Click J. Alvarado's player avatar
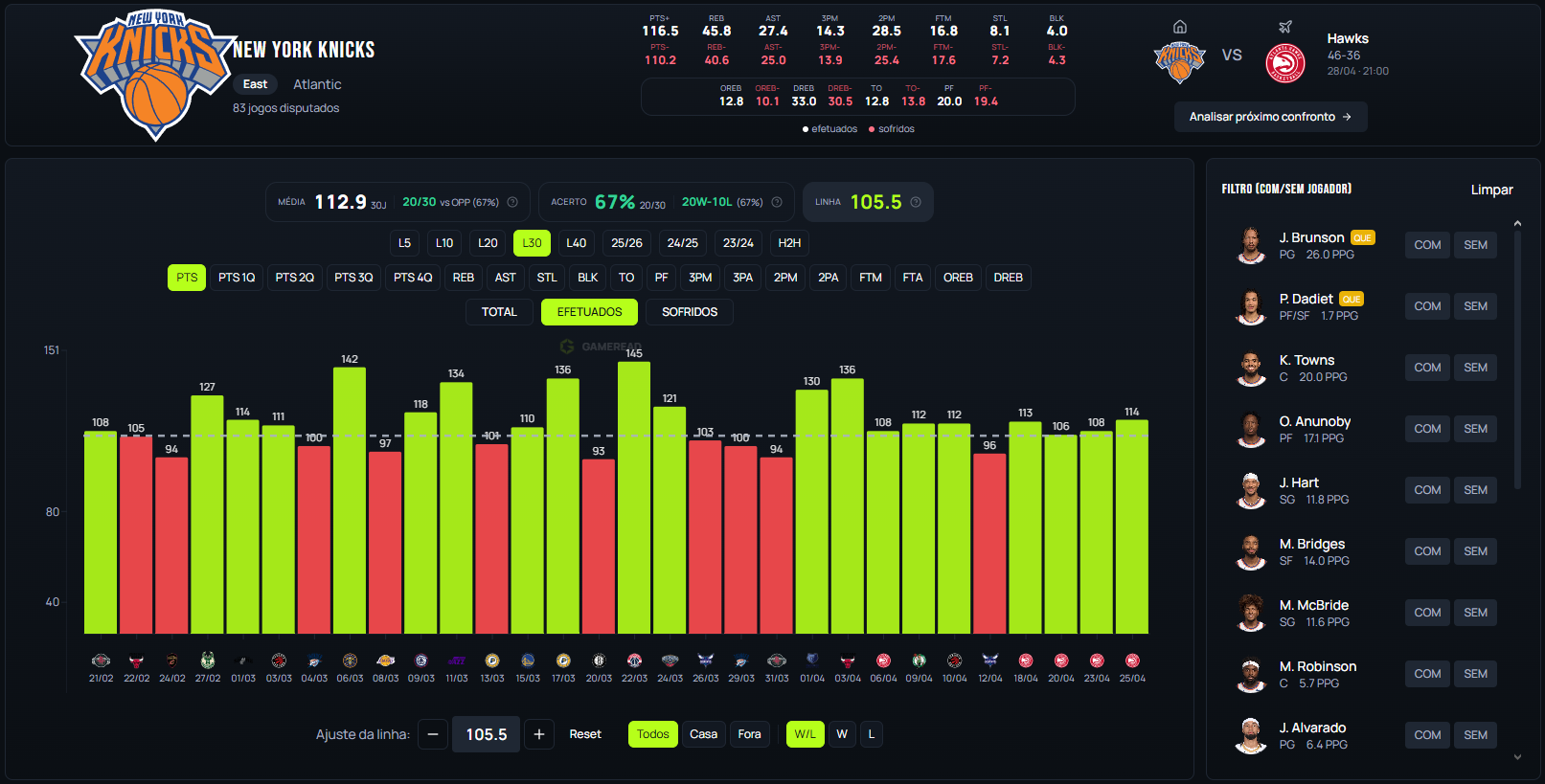 tap(1251, 735)
